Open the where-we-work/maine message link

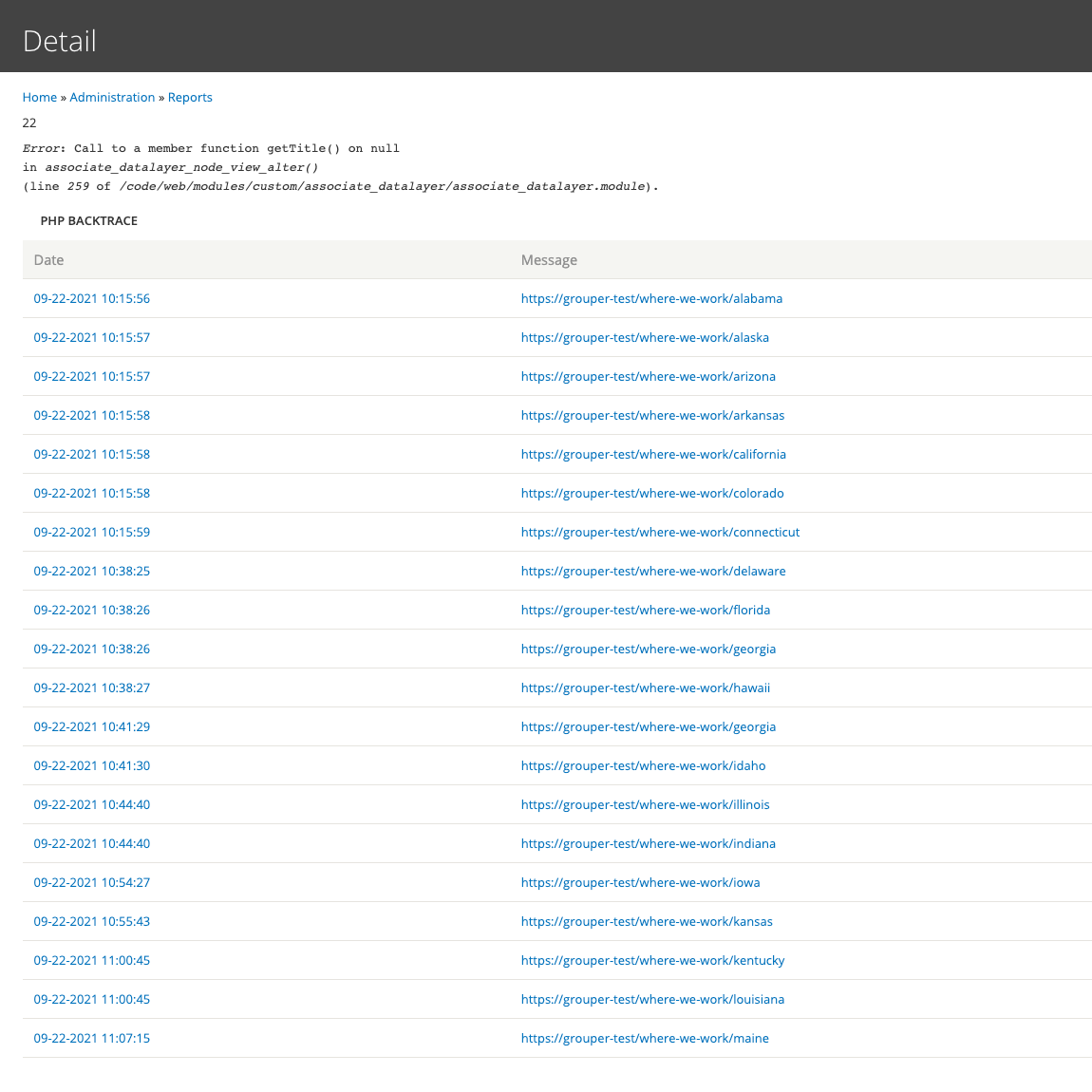pyautogui.click(x=645, y=1039)
